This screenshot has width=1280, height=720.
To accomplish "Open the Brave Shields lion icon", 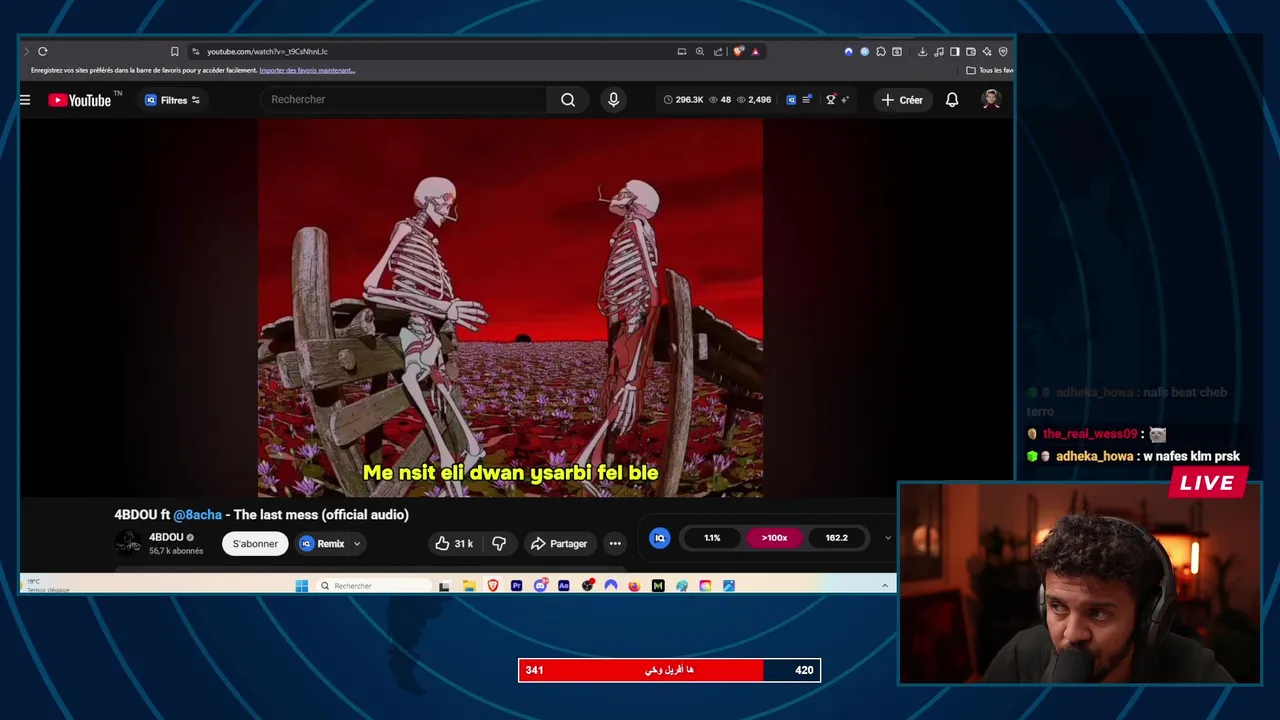I will (x=738, y=51).
